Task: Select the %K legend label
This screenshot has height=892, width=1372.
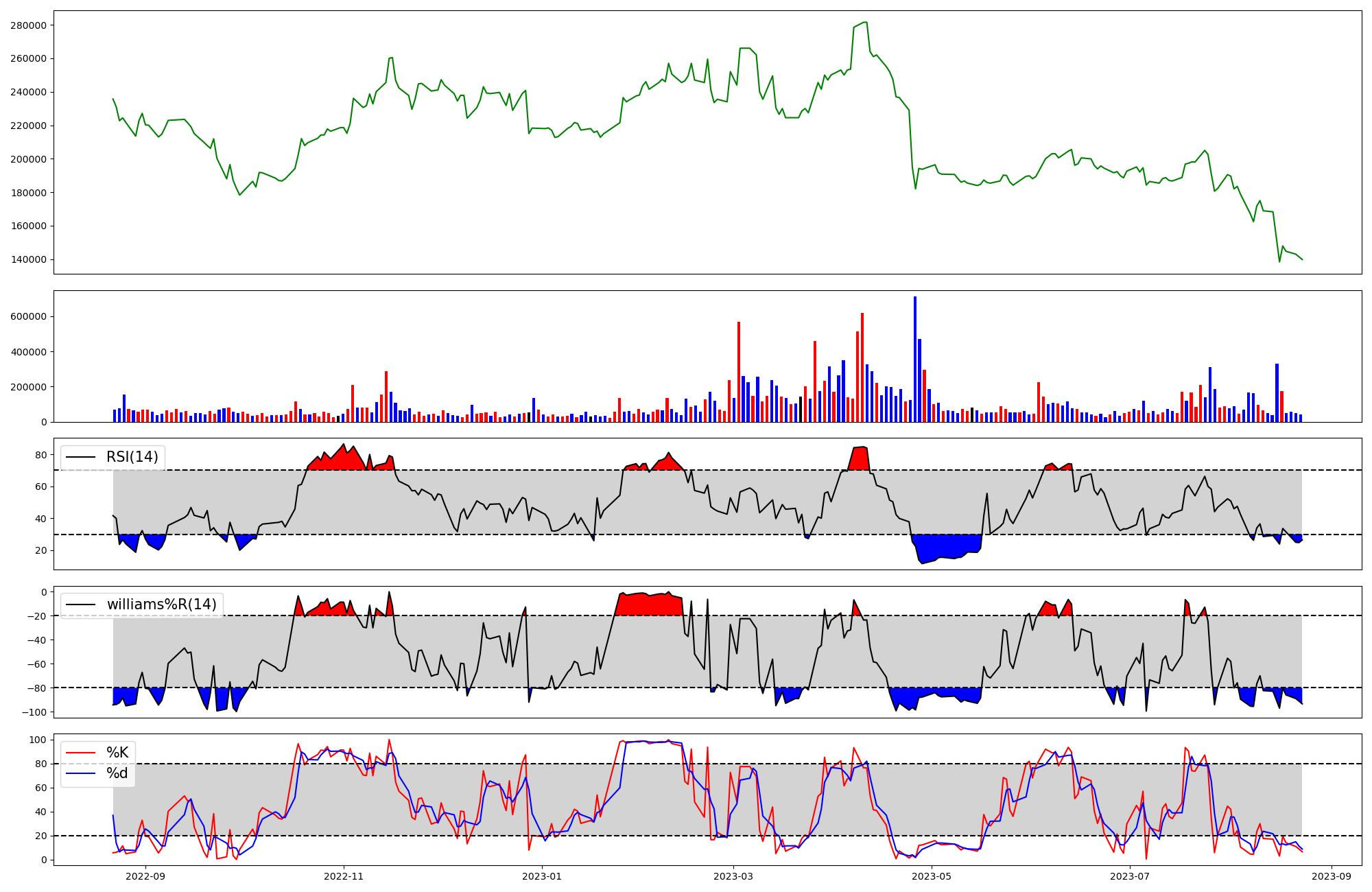Action: point(117,753)
